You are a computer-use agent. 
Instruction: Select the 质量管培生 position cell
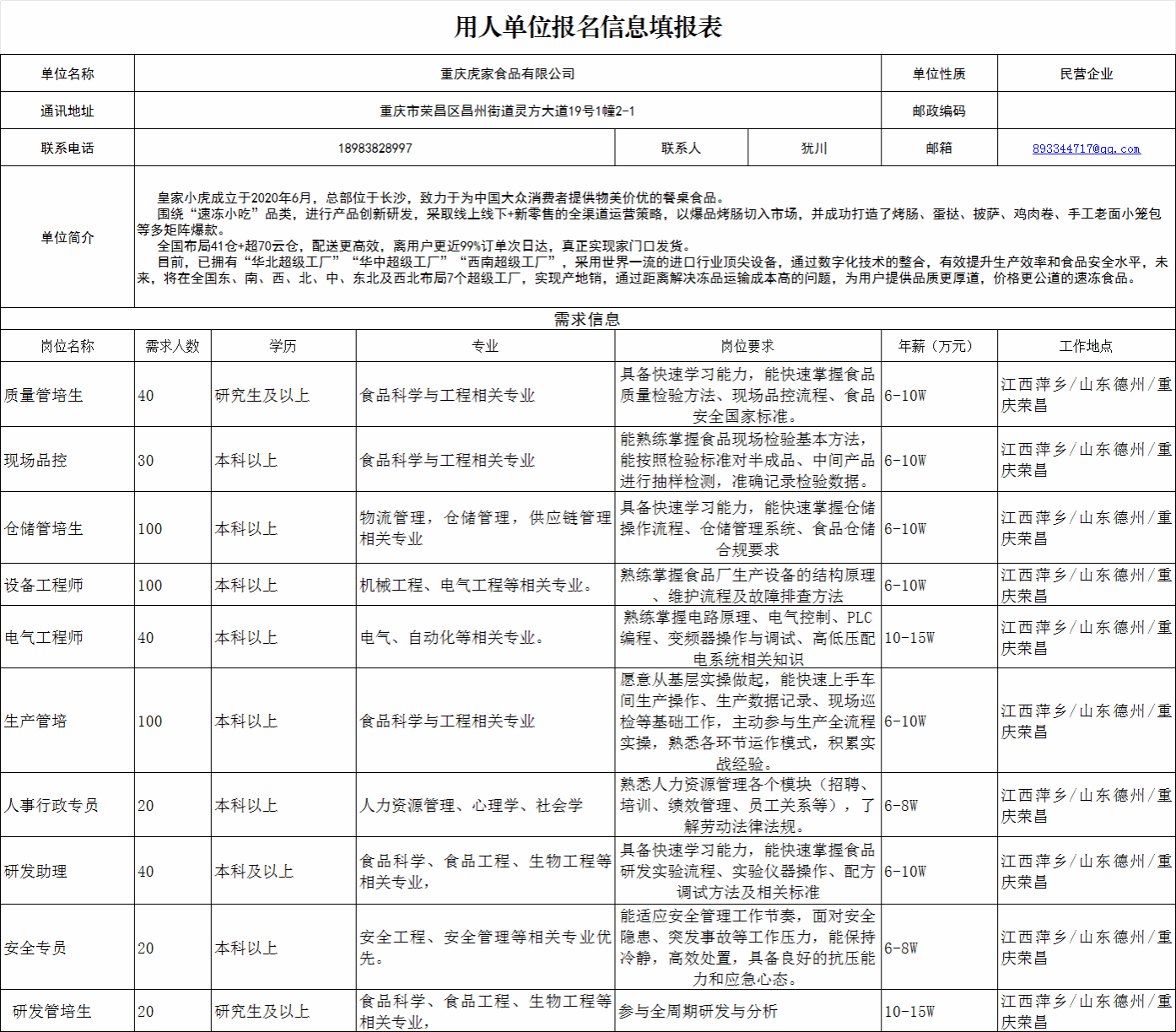[67, 395]
